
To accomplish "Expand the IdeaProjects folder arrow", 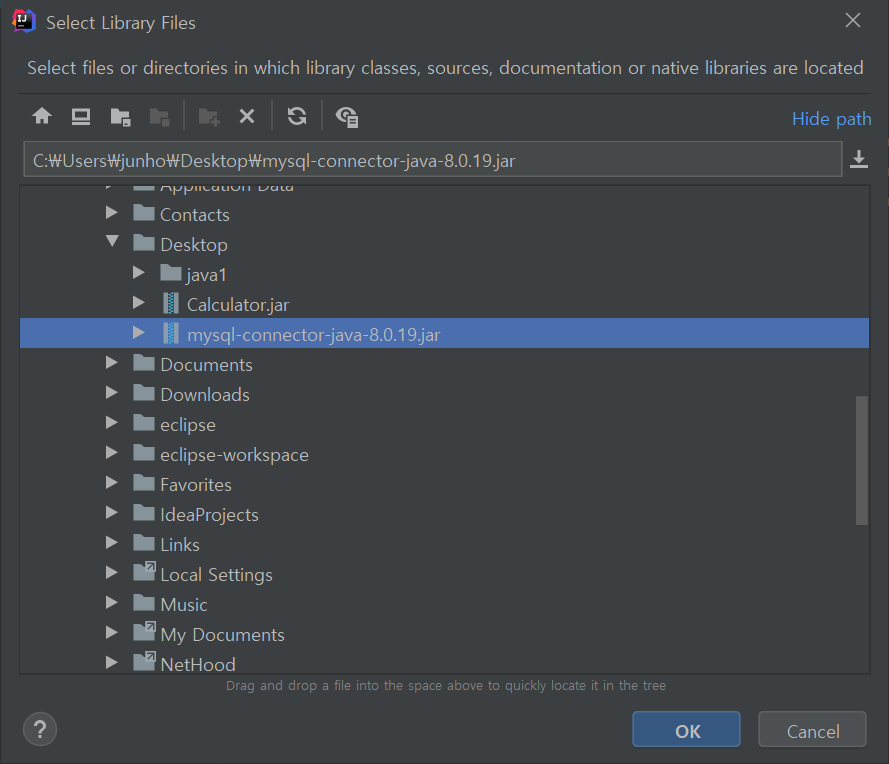I will coord(112,513).
